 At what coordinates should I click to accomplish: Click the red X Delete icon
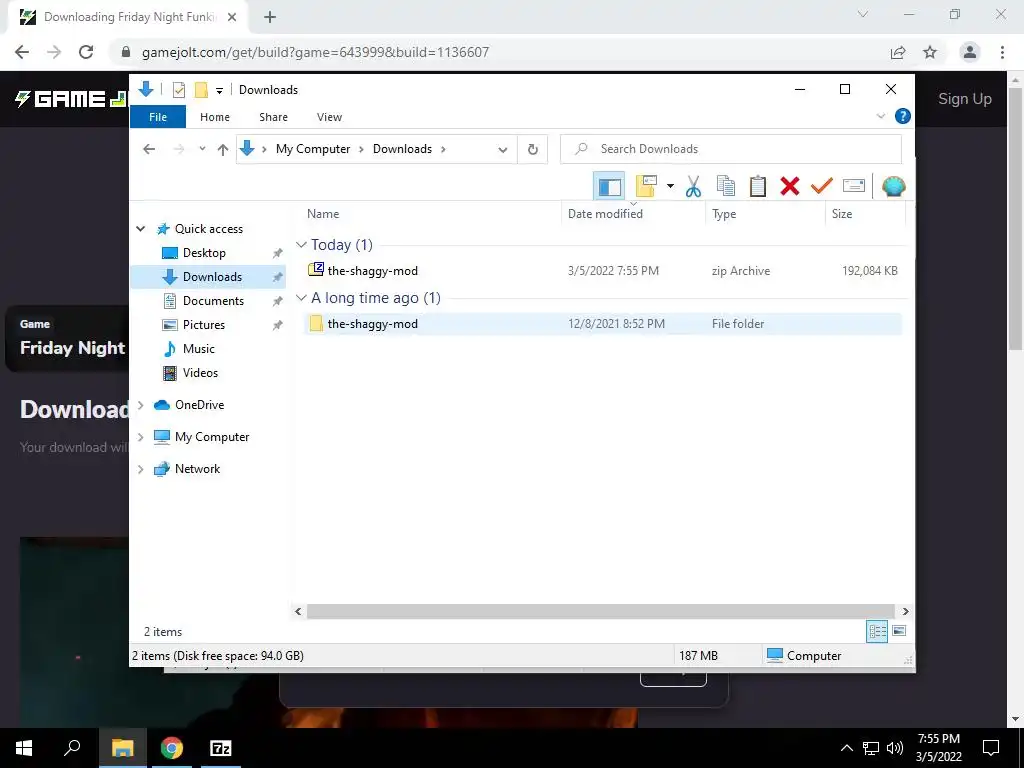pos(790,187)
